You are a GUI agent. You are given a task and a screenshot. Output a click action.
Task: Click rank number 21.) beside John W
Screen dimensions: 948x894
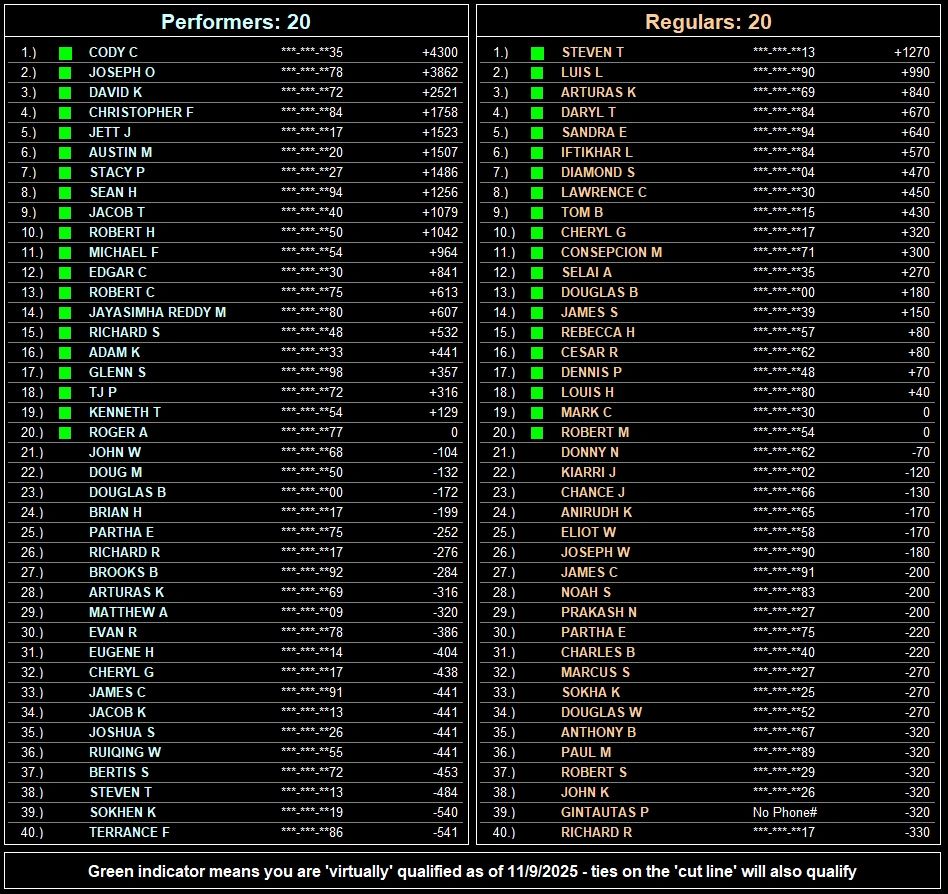point(32,452)
